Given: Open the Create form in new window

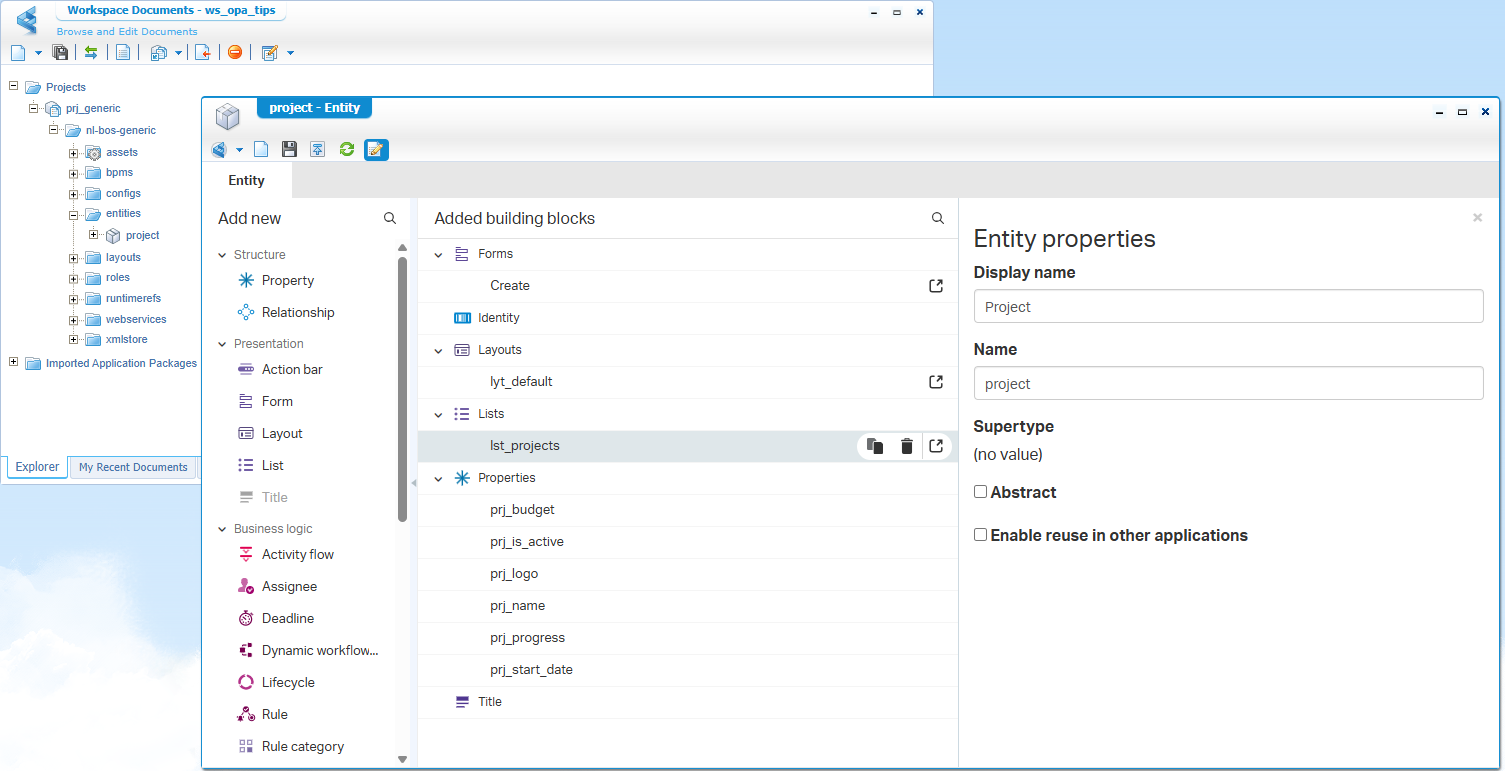Looking at the screenshot, I should point(936,286).
